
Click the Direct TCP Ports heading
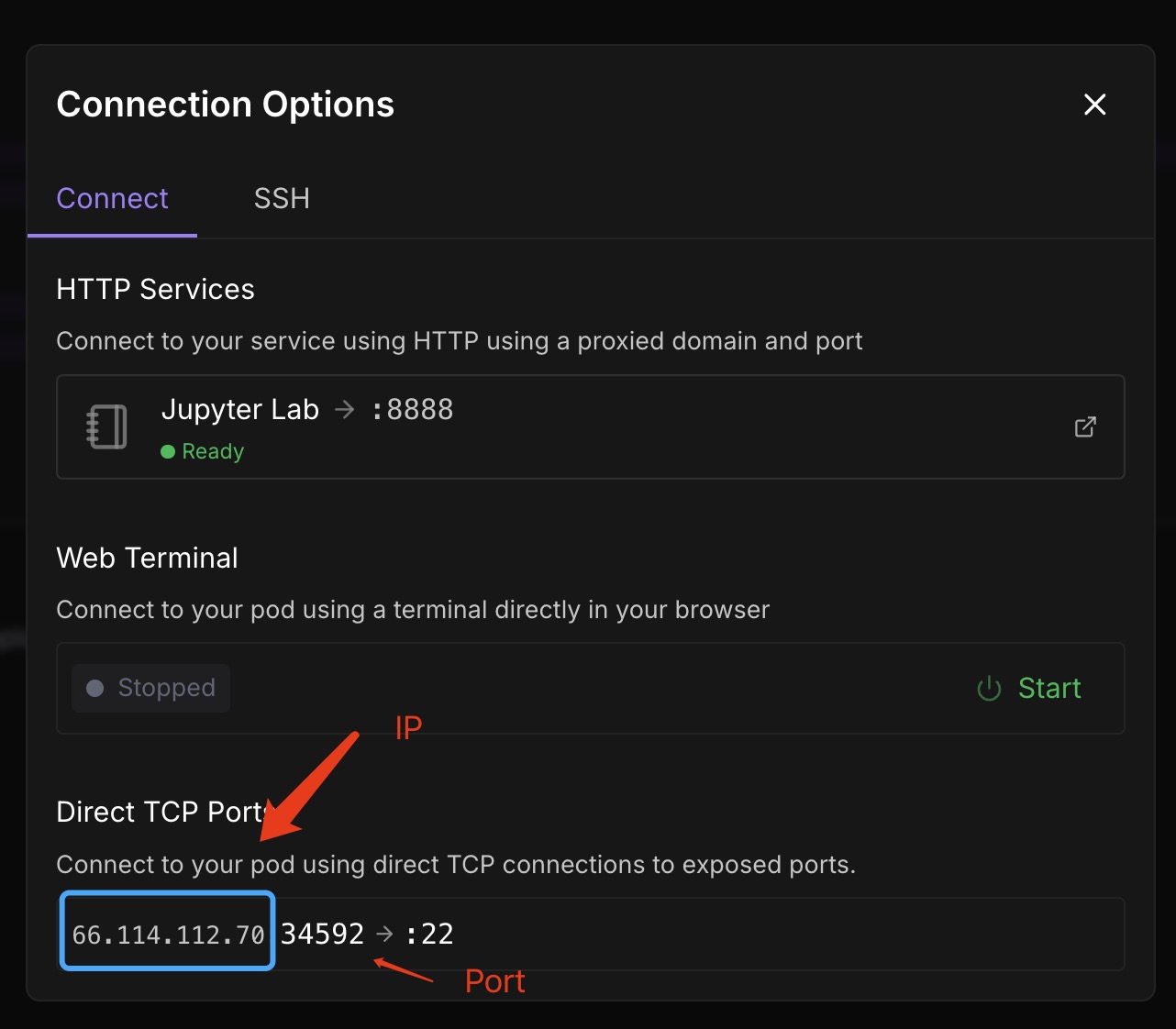[x=161, y=812]
